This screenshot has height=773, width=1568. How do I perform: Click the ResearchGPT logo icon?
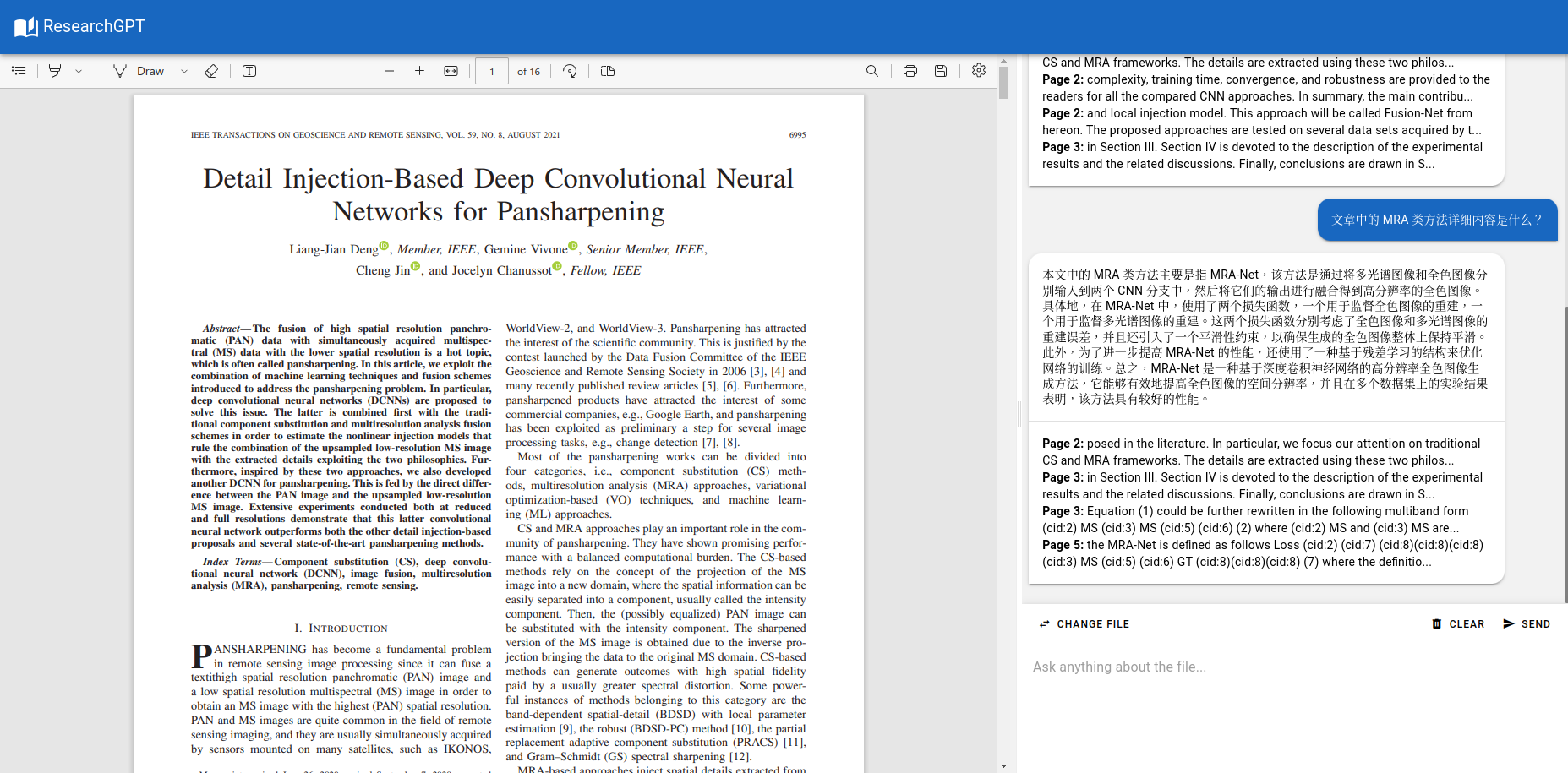coord(26,27)
